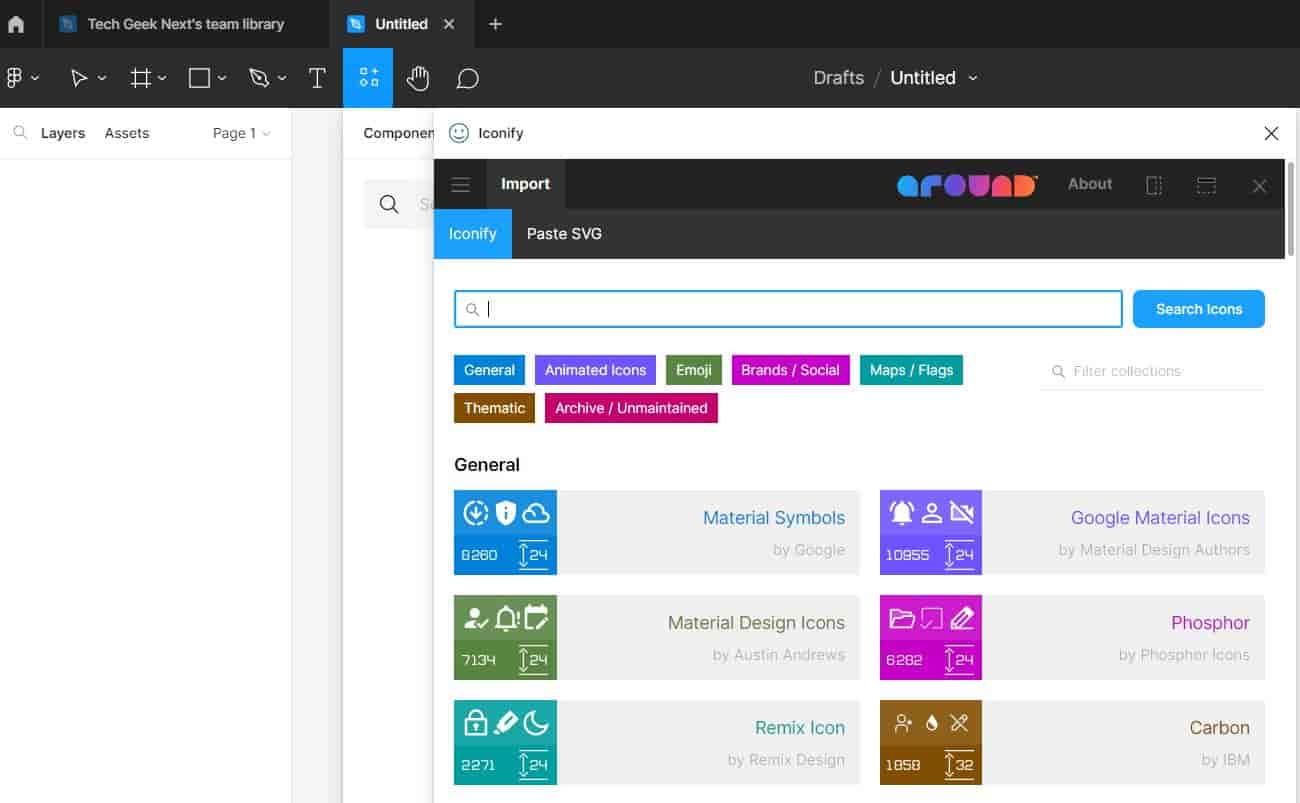Open the Google Material Icons collection

(1072, 532)
